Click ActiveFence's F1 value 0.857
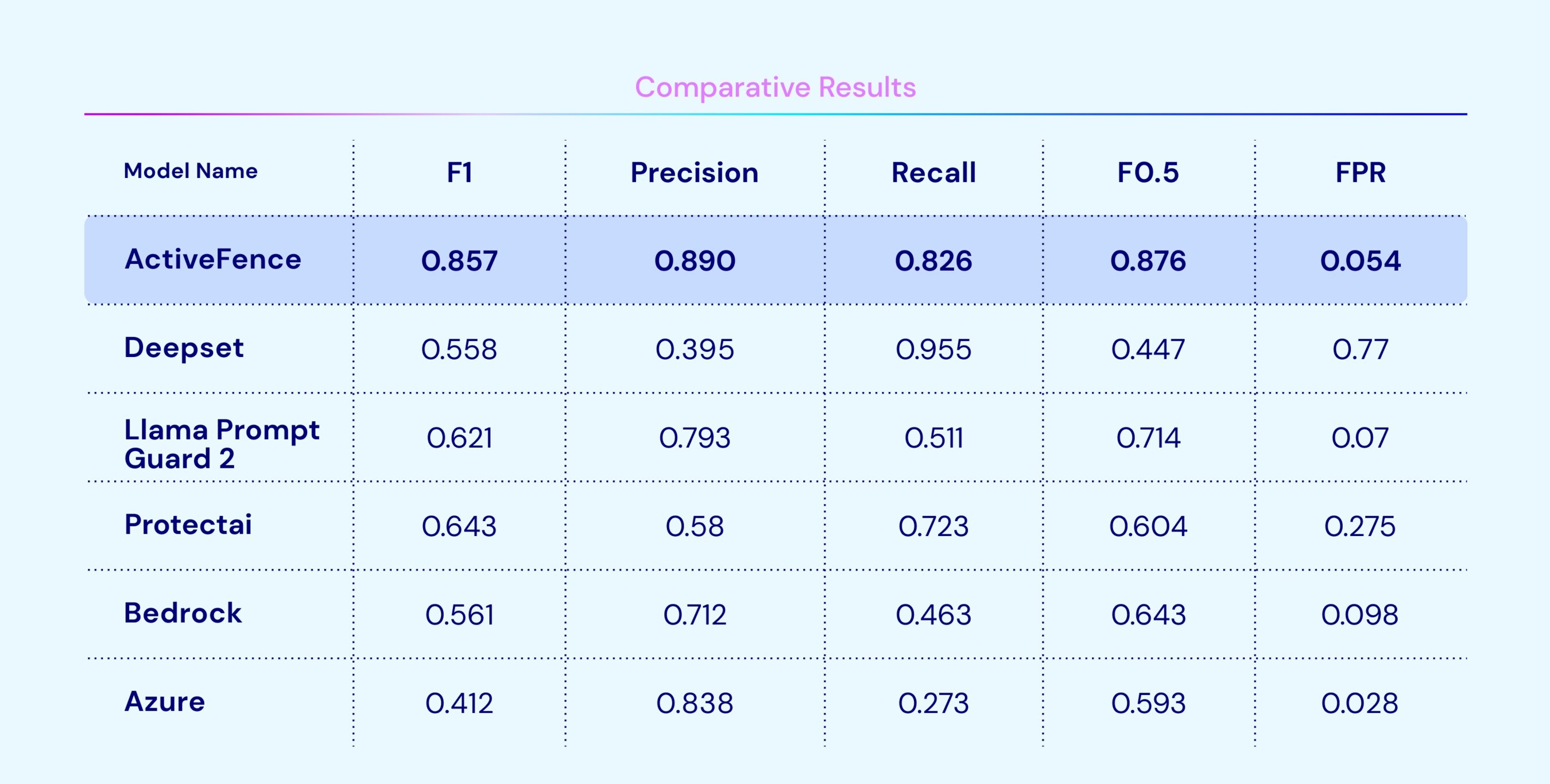Screen dimensions: 1550x784 point(459,261)
